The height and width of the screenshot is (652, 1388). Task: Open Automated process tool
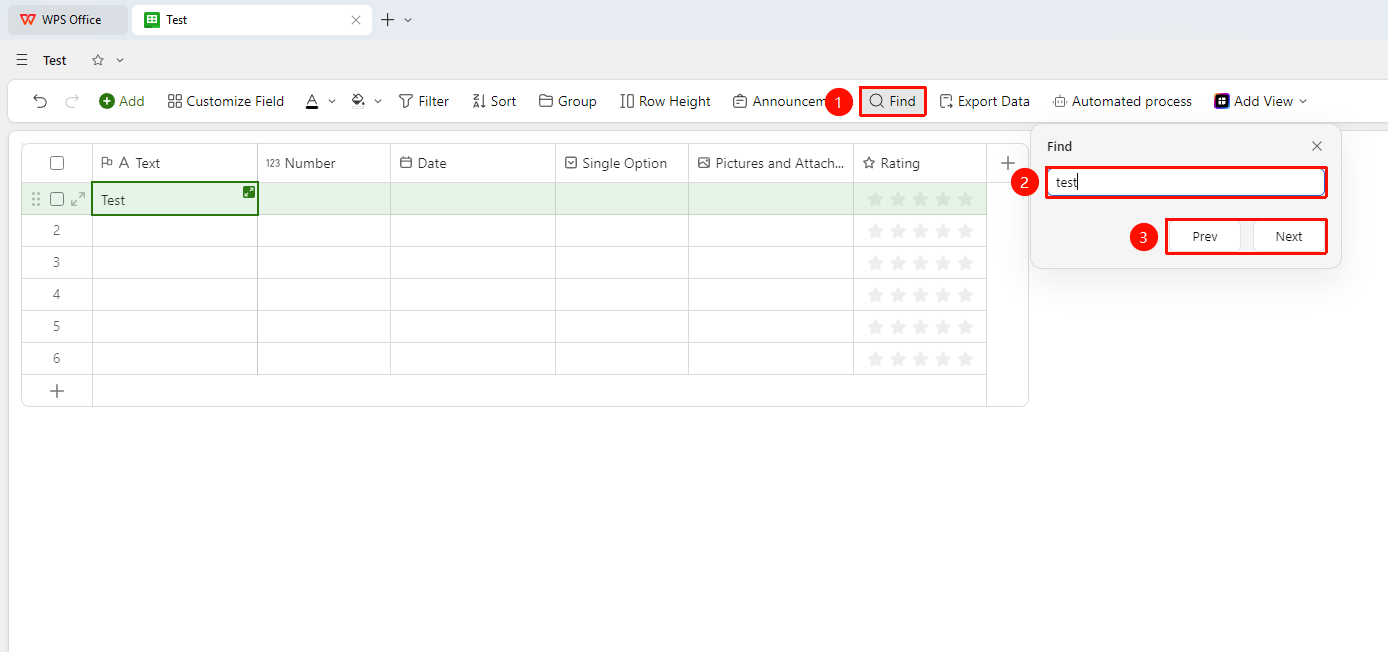[1122, 101]
